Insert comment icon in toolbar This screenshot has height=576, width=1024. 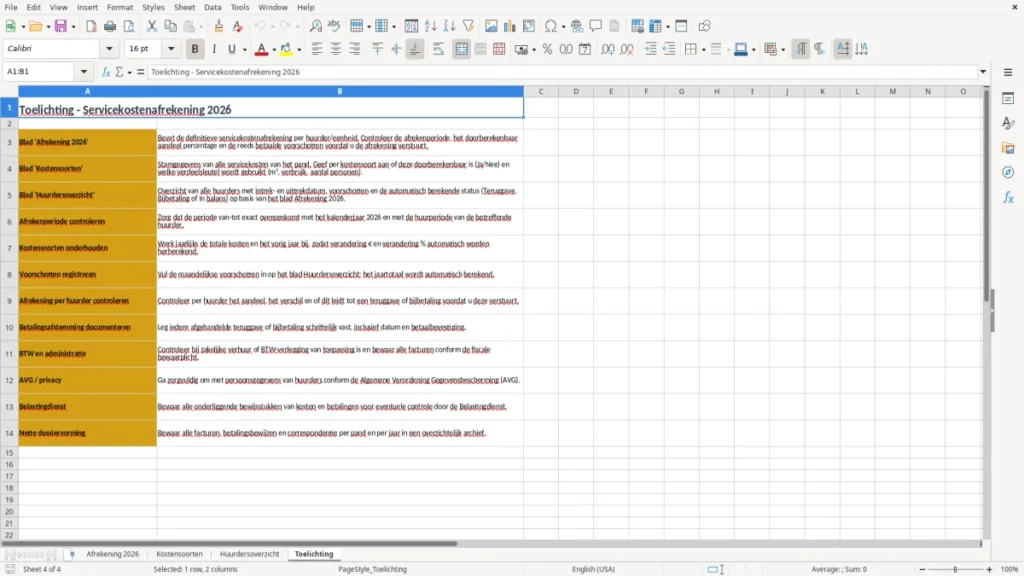pos(596,26)
